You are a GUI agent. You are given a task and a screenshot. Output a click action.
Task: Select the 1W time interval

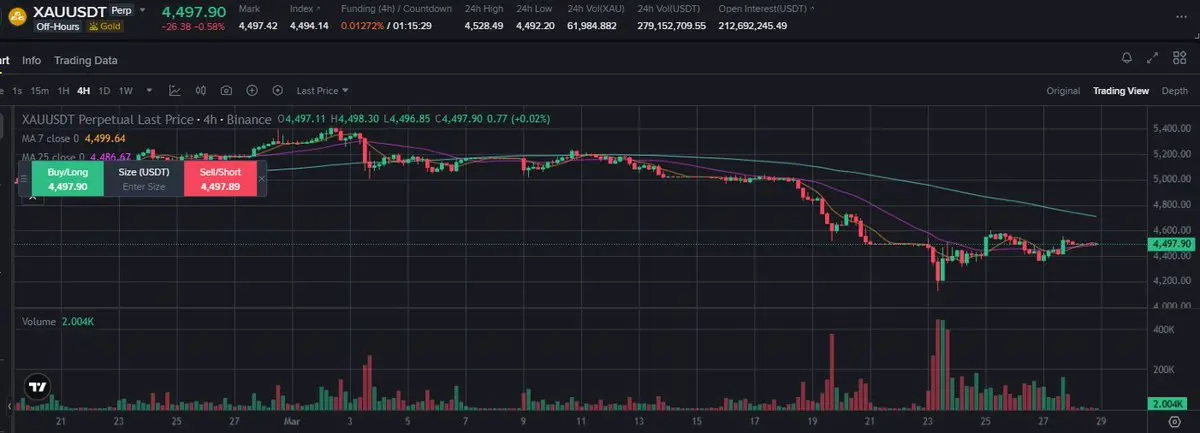click(x=125, y=90)
